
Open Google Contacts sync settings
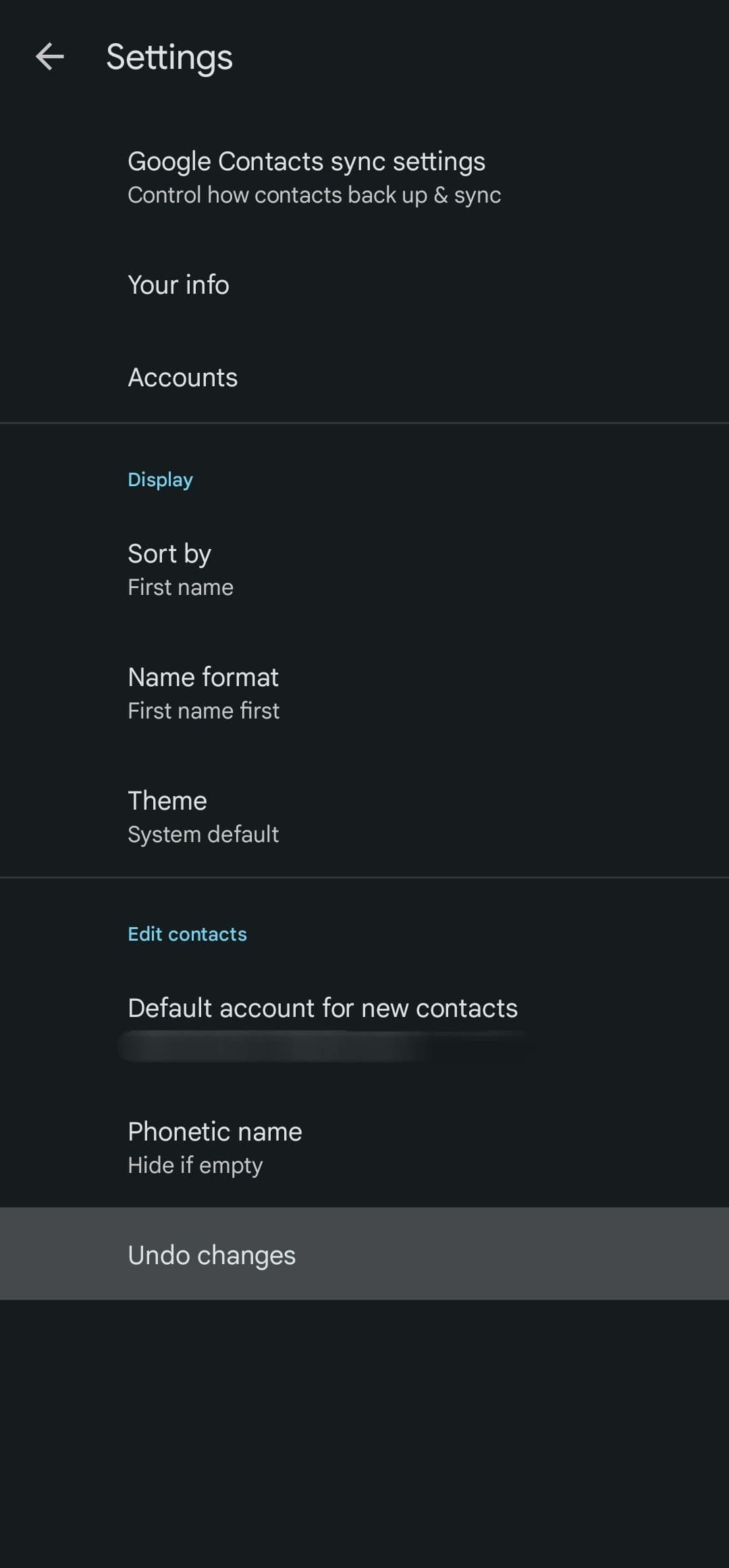pyautogui.click(x=306, y=162)
